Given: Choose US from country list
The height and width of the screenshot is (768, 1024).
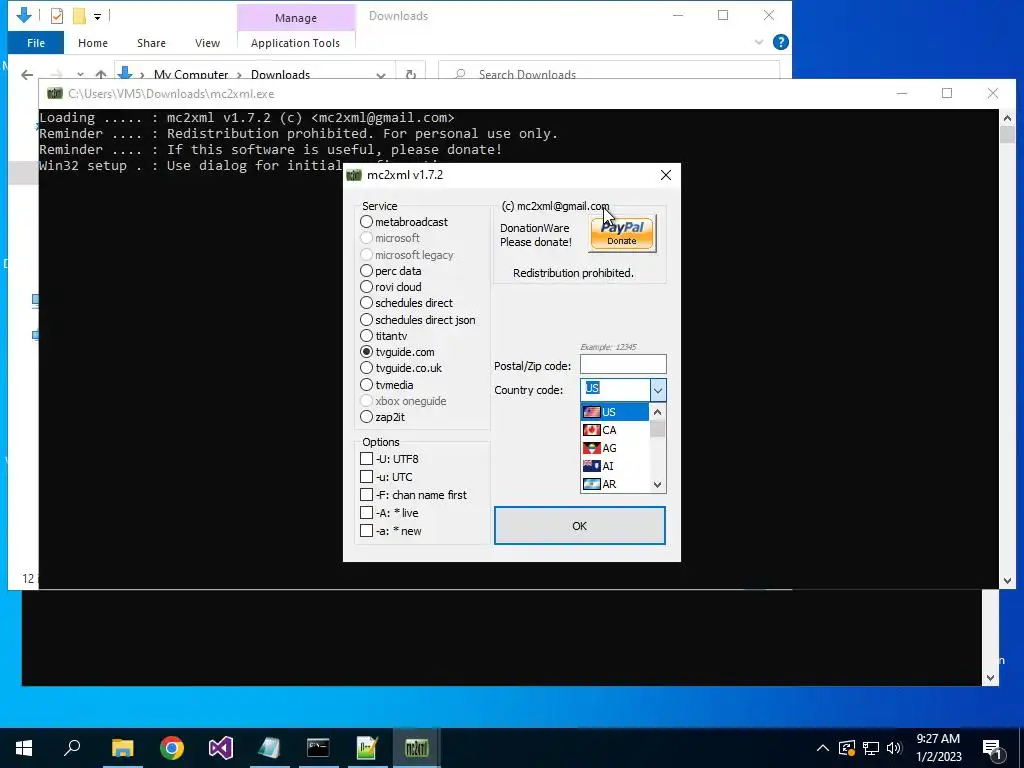Looking at the screenshot, I should [615, 412].
